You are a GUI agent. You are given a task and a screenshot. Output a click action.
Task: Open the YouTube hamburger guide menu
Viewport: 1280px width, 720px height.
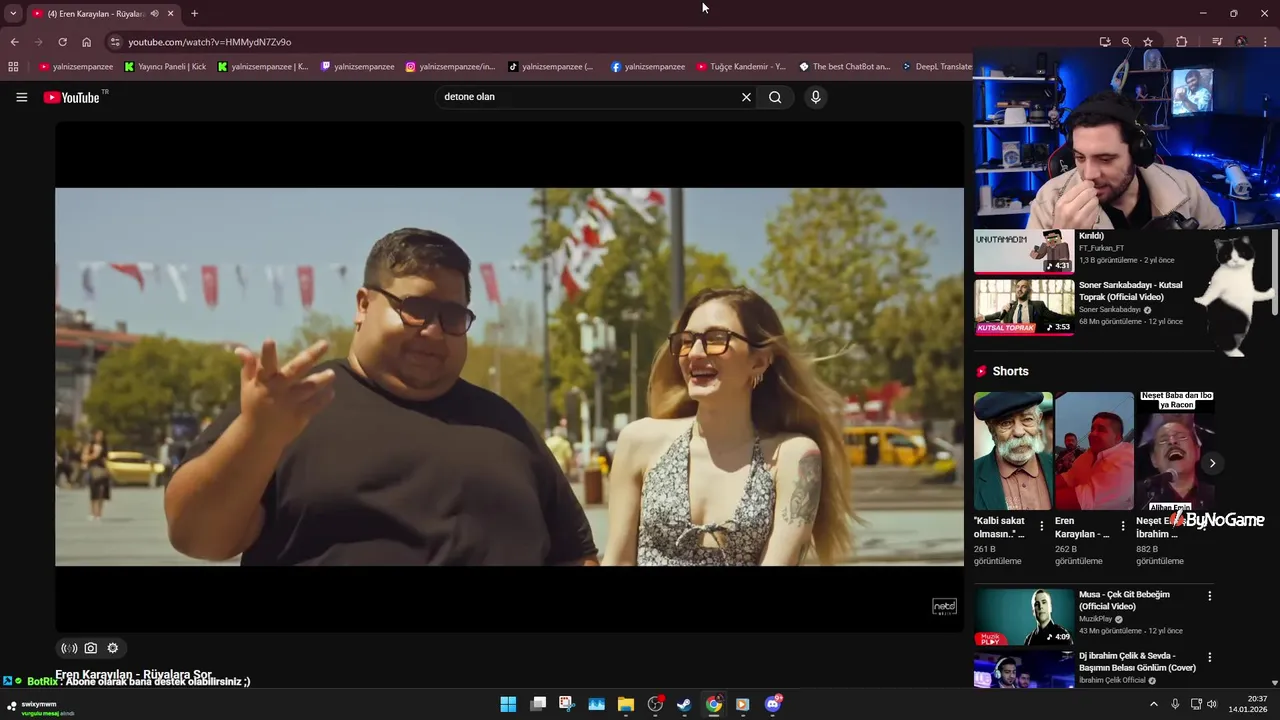(21, 97)
